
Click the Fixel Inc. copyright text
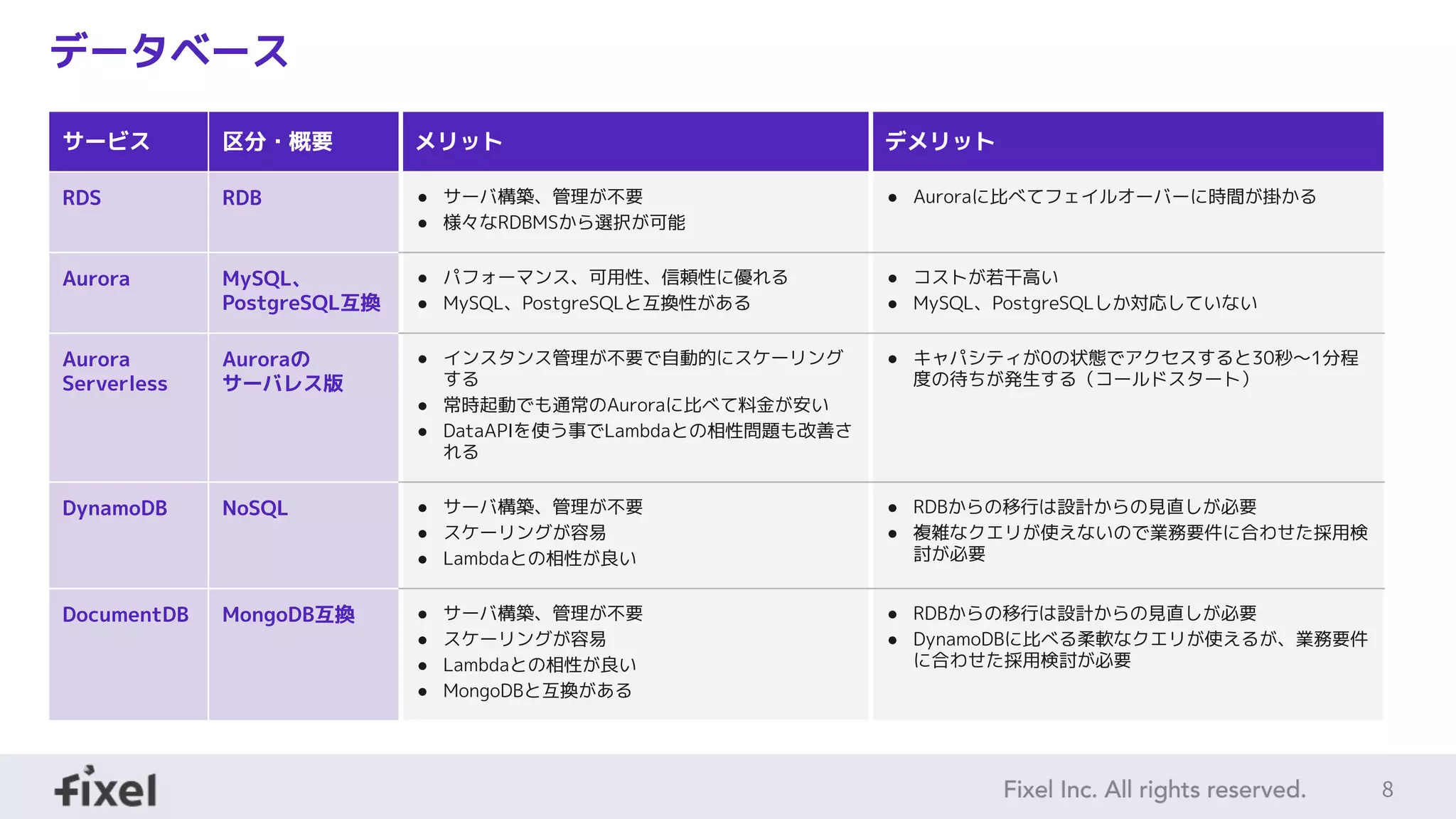point(1154,789)
